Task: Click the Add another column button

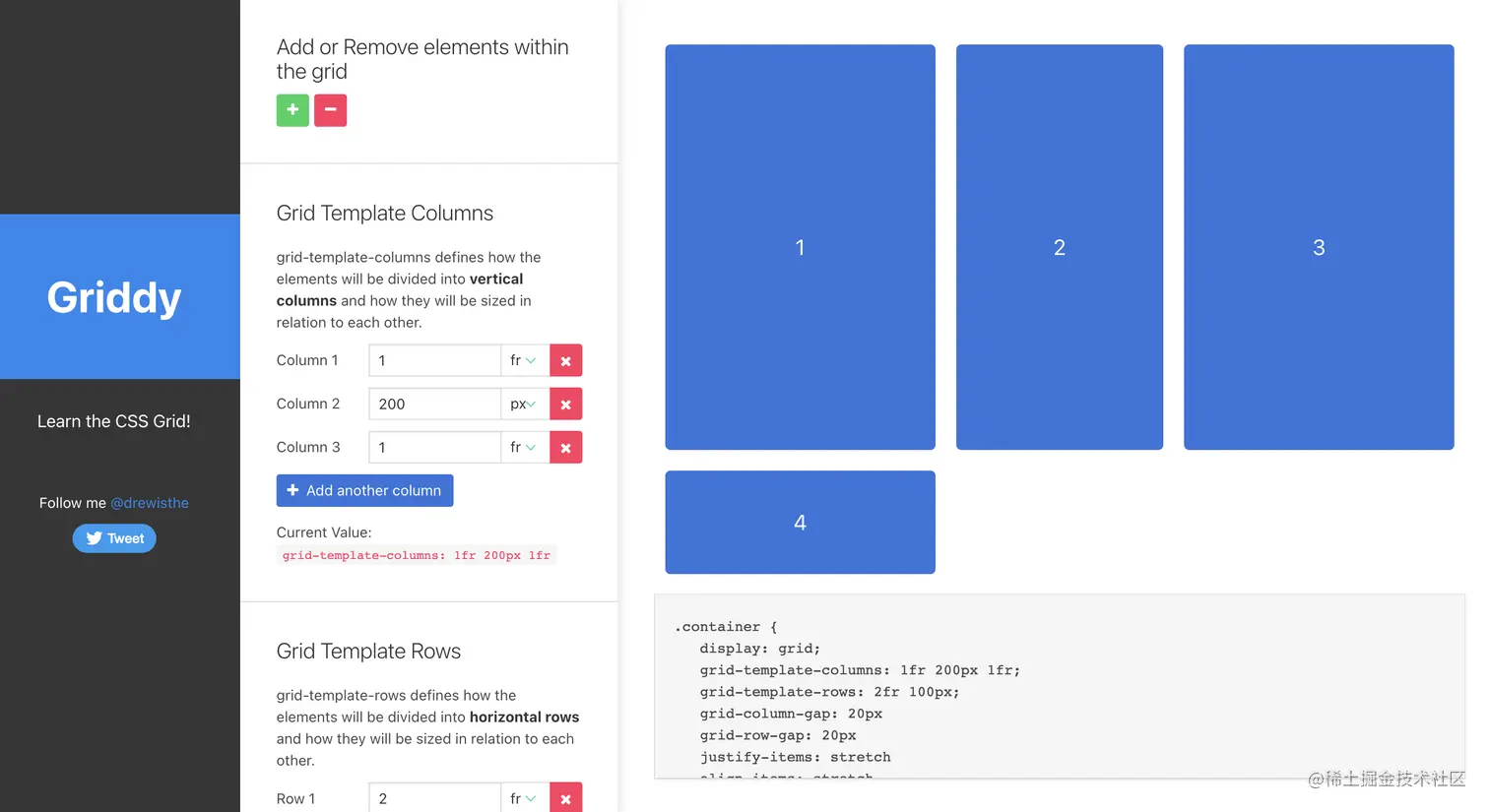Action: 364,490
